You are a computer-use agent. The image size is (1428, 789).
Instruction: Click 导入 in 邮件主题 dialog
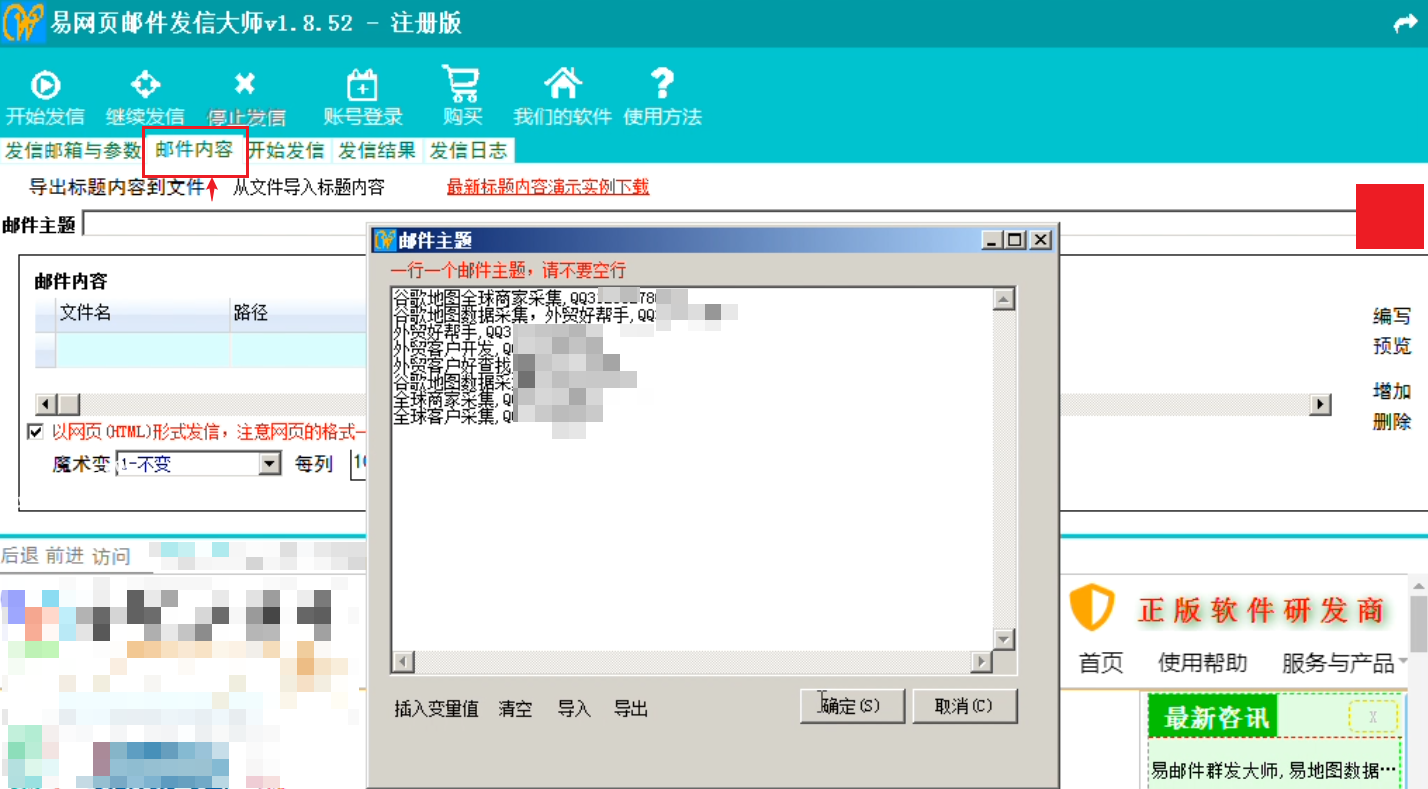click(574, 709)
